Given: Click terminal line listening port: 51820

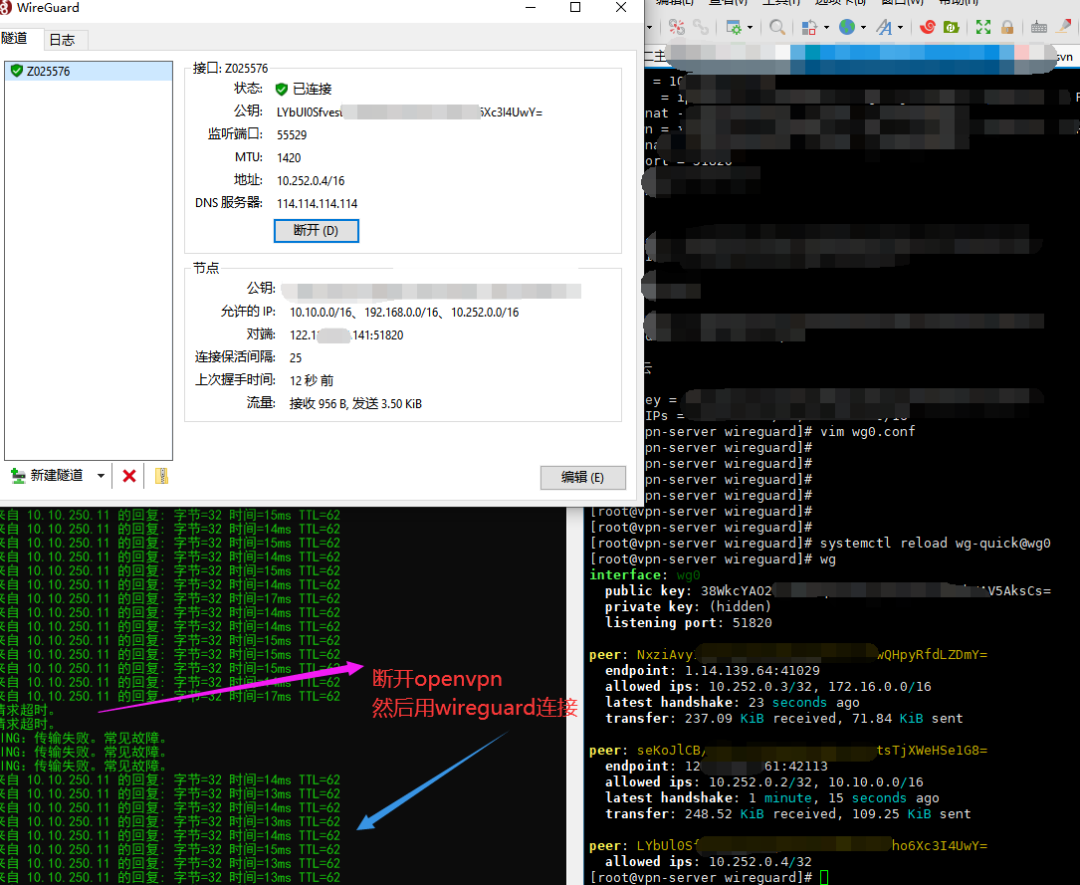Looking at the screenshot, I should point(688,623).
